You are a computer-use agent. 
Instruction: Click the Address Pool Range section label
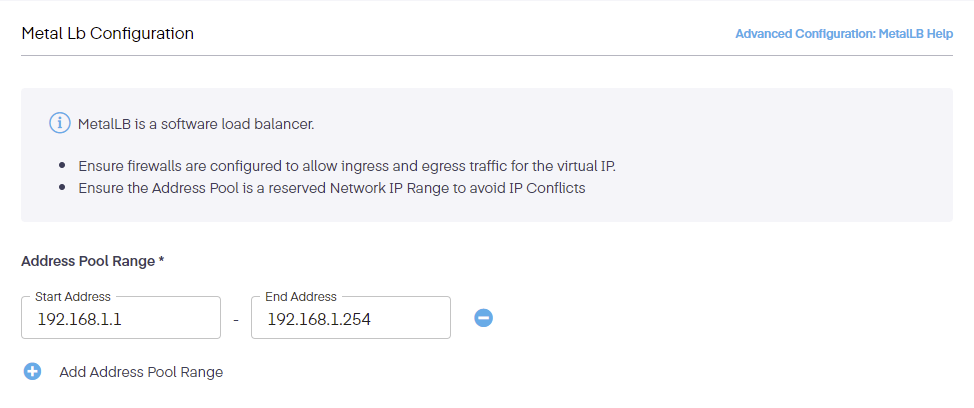pyautogui.click(x=87, y=261)
